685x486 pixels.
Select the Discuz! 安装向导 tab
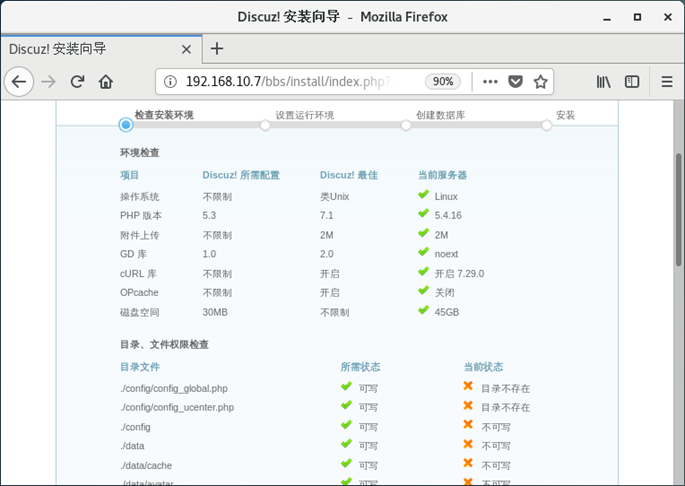coord(101,49)
